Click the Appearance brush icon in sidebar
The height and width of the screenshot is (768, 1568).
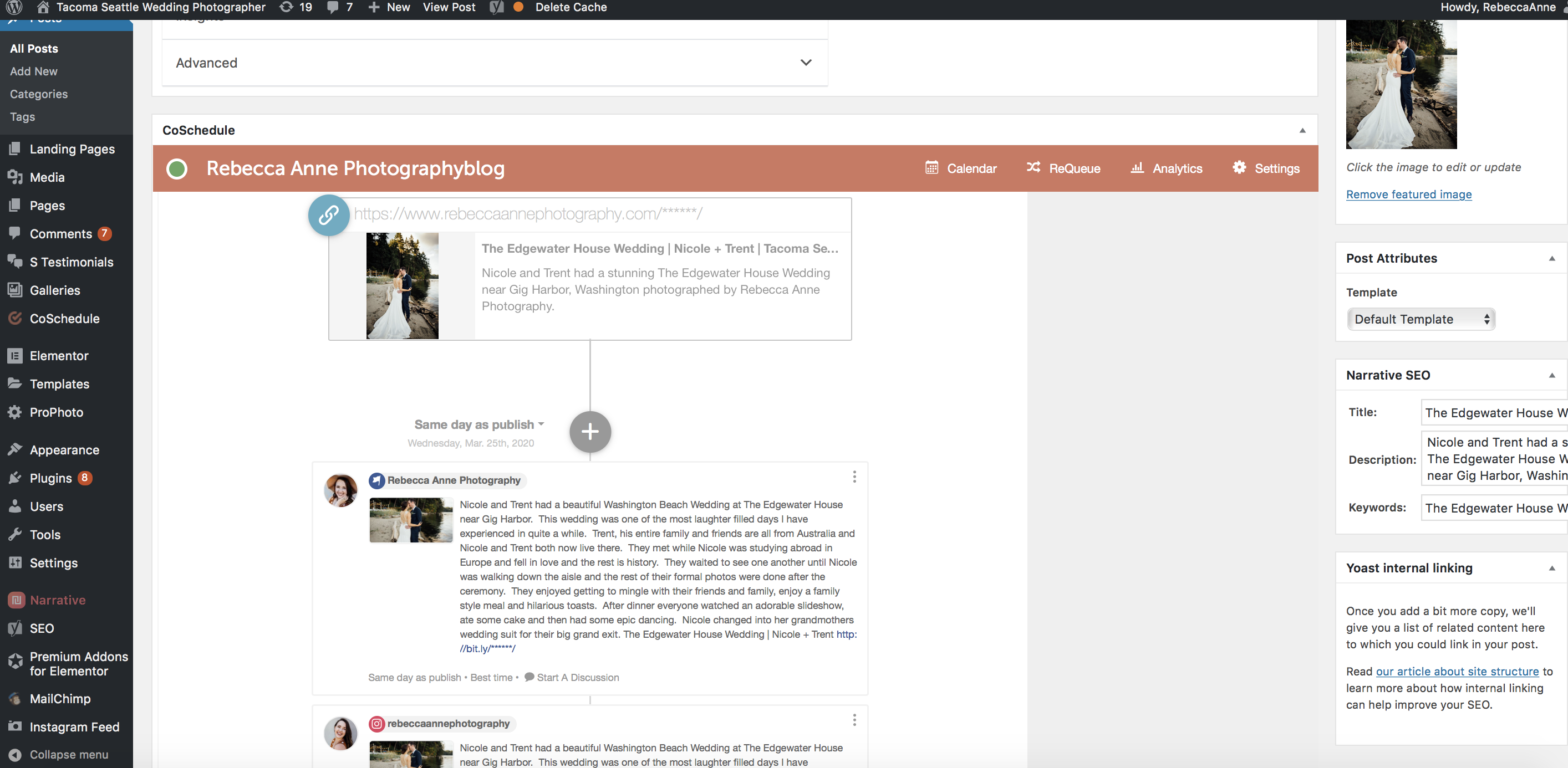point(14,450)
